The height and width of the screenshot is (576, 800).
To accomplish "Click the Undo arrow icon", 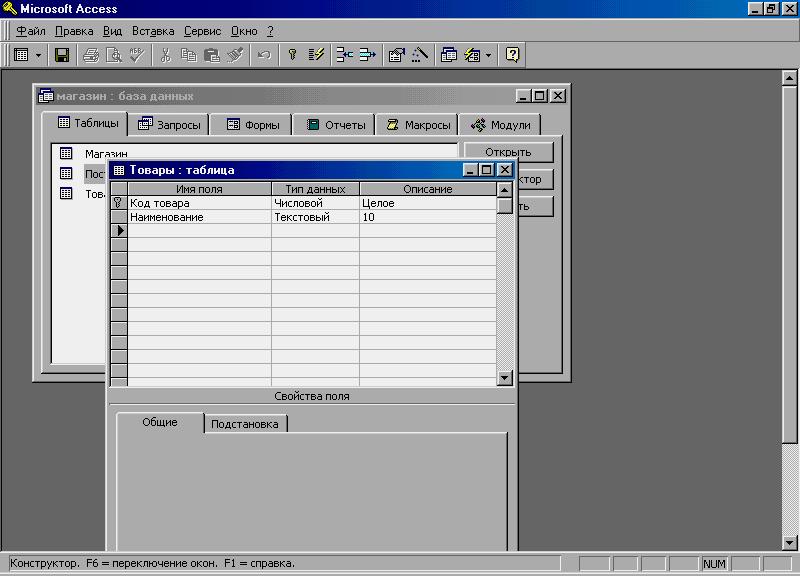I will (264, 55).
